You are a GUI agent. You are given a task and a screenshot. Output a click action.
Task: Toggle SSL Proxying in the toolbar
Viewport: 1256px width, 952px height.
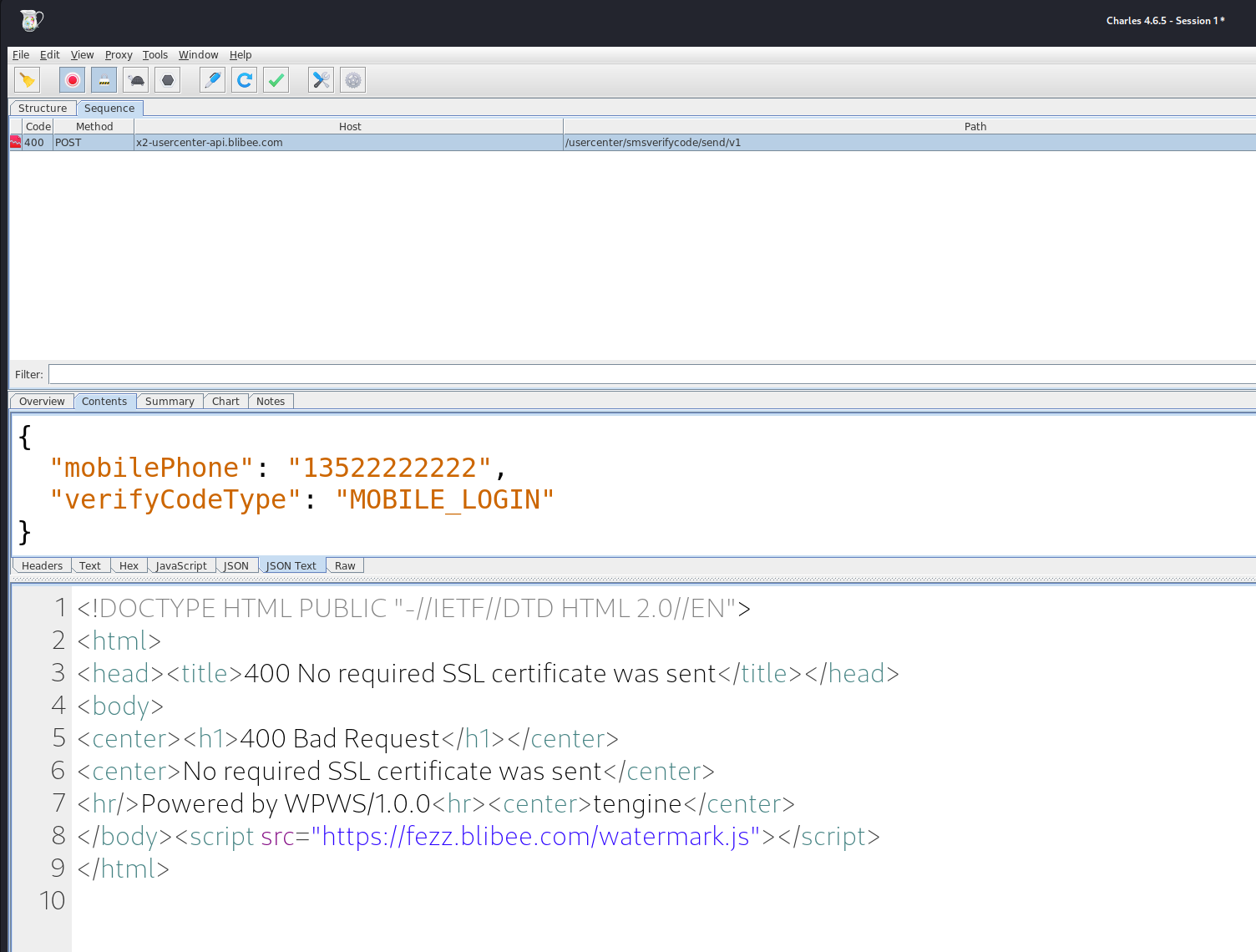[x=104, y=80]
